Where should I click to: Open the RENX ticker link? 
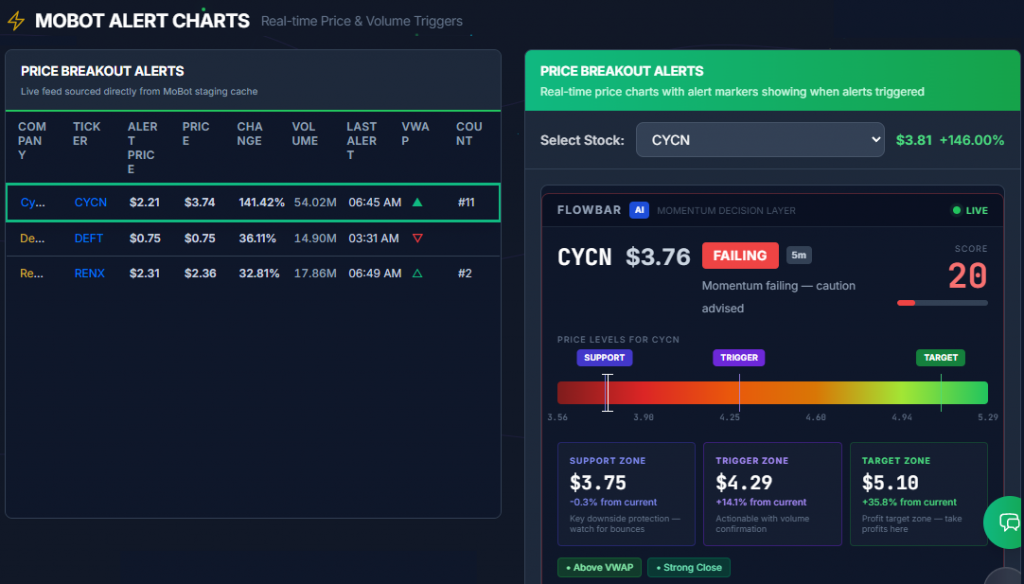[89, 274]
